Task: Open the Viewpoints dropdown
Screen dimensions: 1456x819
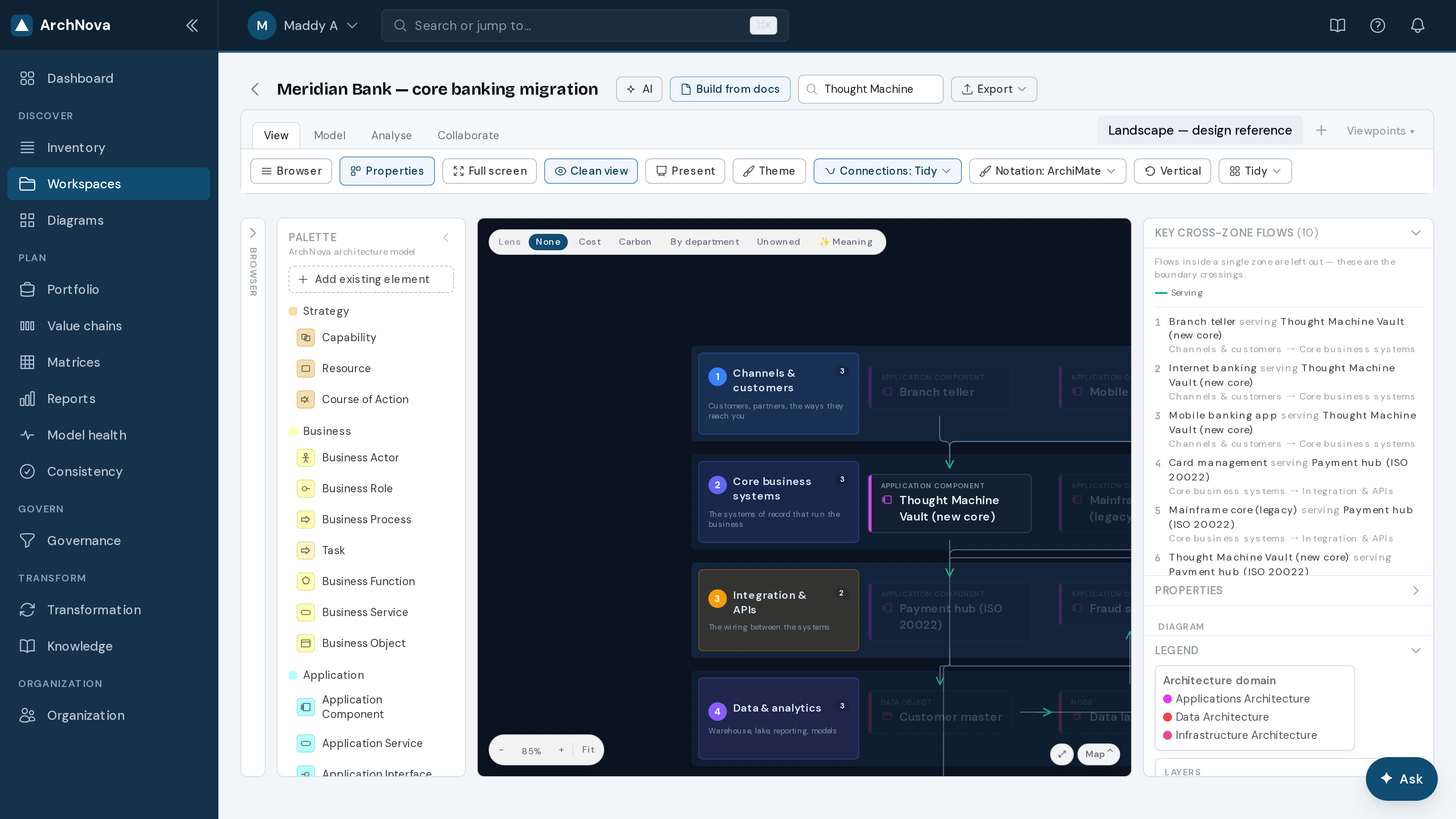Action: pos(1381,131)
